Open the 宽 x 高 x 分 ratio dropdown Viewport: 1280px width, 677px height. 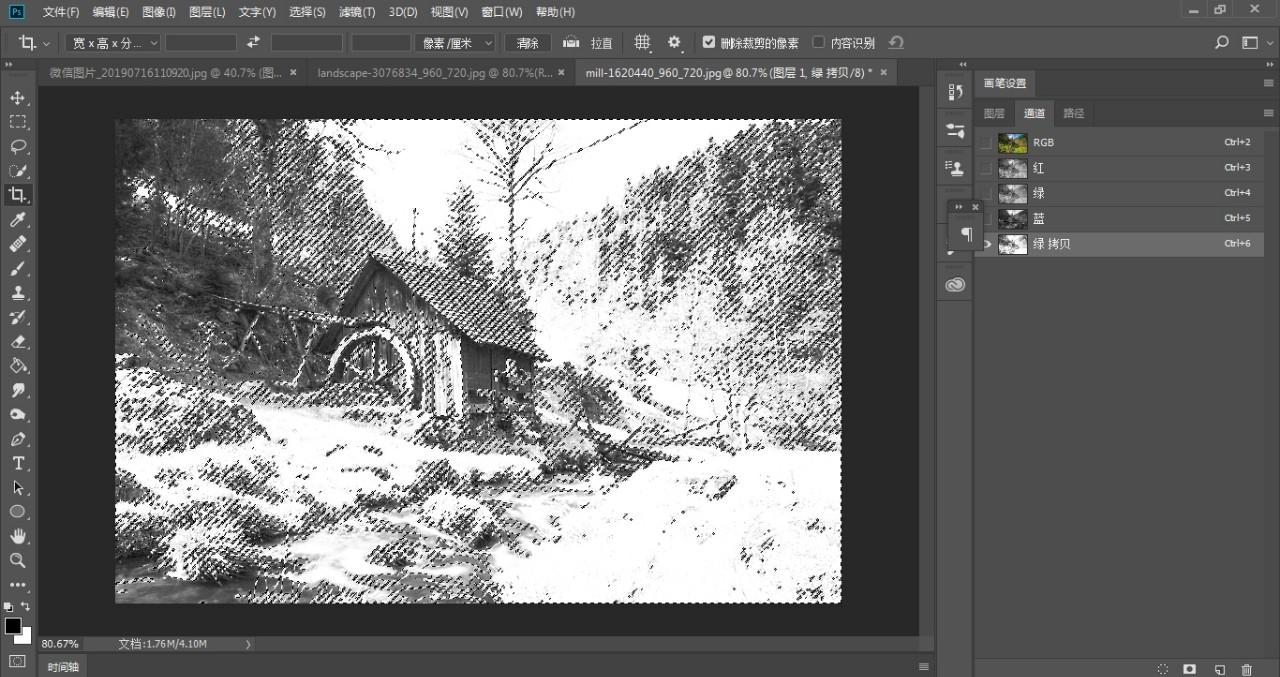coord(113,43)
